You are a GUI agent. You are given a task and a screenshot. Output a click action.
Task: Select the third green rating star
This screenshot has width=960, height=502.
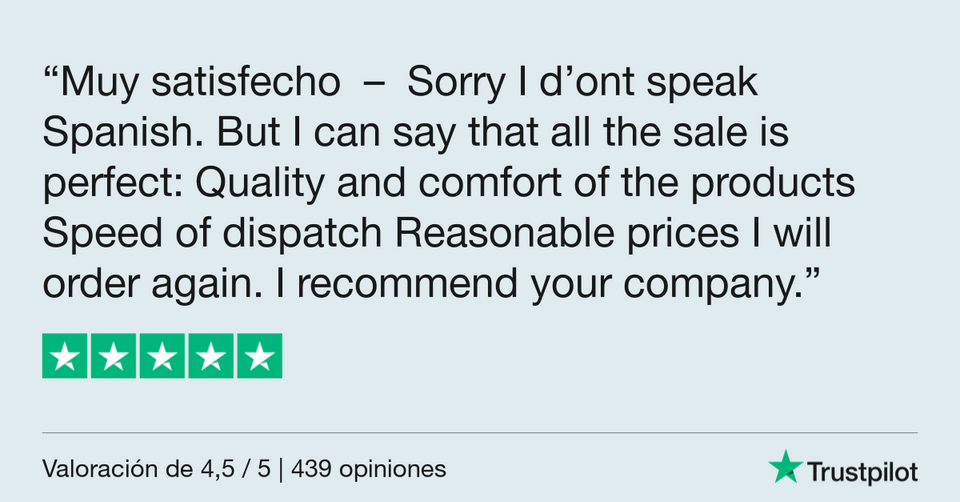pyautogui.click(x=162, y=356)
